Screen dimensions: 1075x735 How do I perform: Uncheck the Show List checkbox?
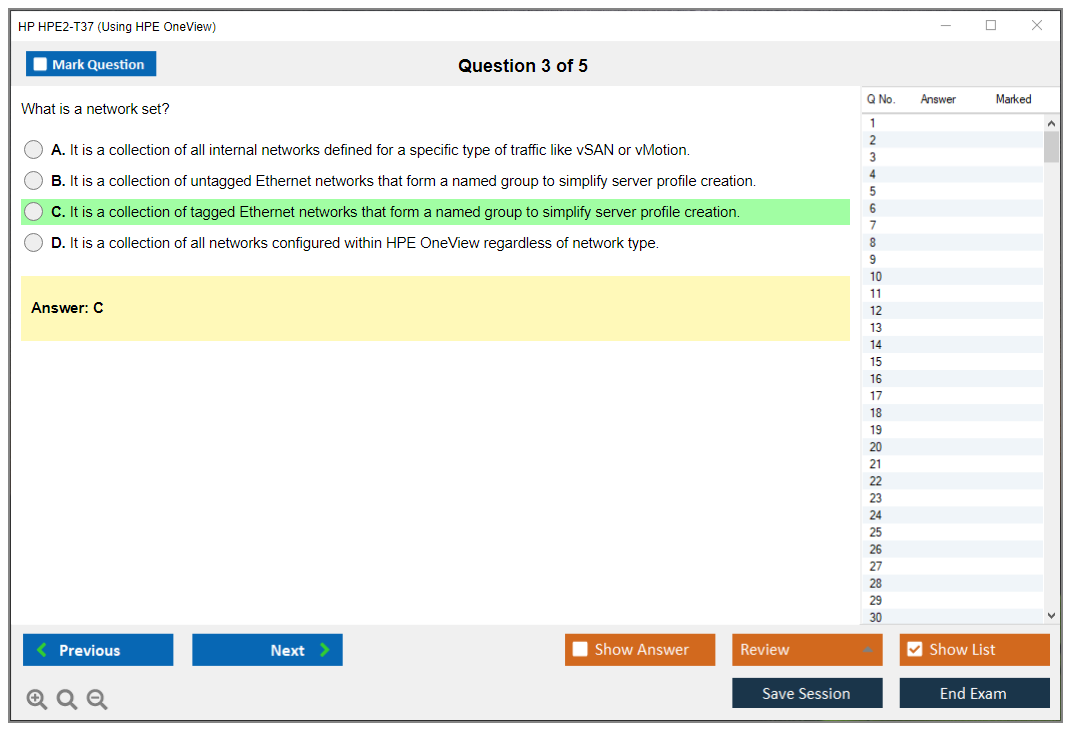914,650
